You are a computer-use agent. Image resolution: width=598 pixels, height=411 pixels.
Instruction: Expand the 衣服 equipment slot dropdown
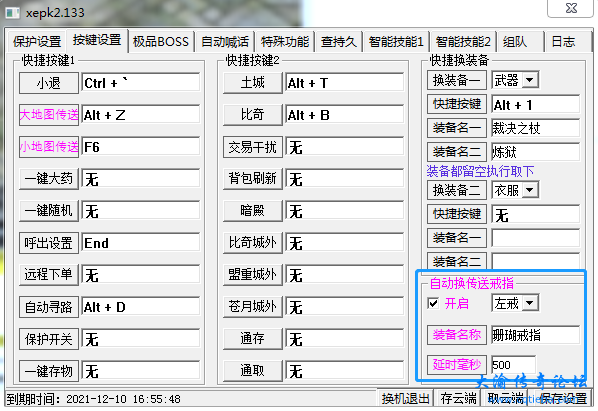point(529,190)
